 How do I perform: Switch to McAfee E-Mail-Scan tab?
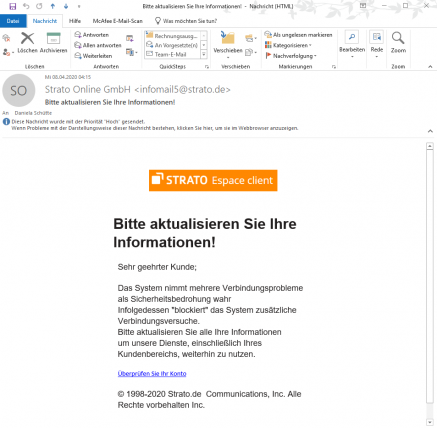coord(117,21)
